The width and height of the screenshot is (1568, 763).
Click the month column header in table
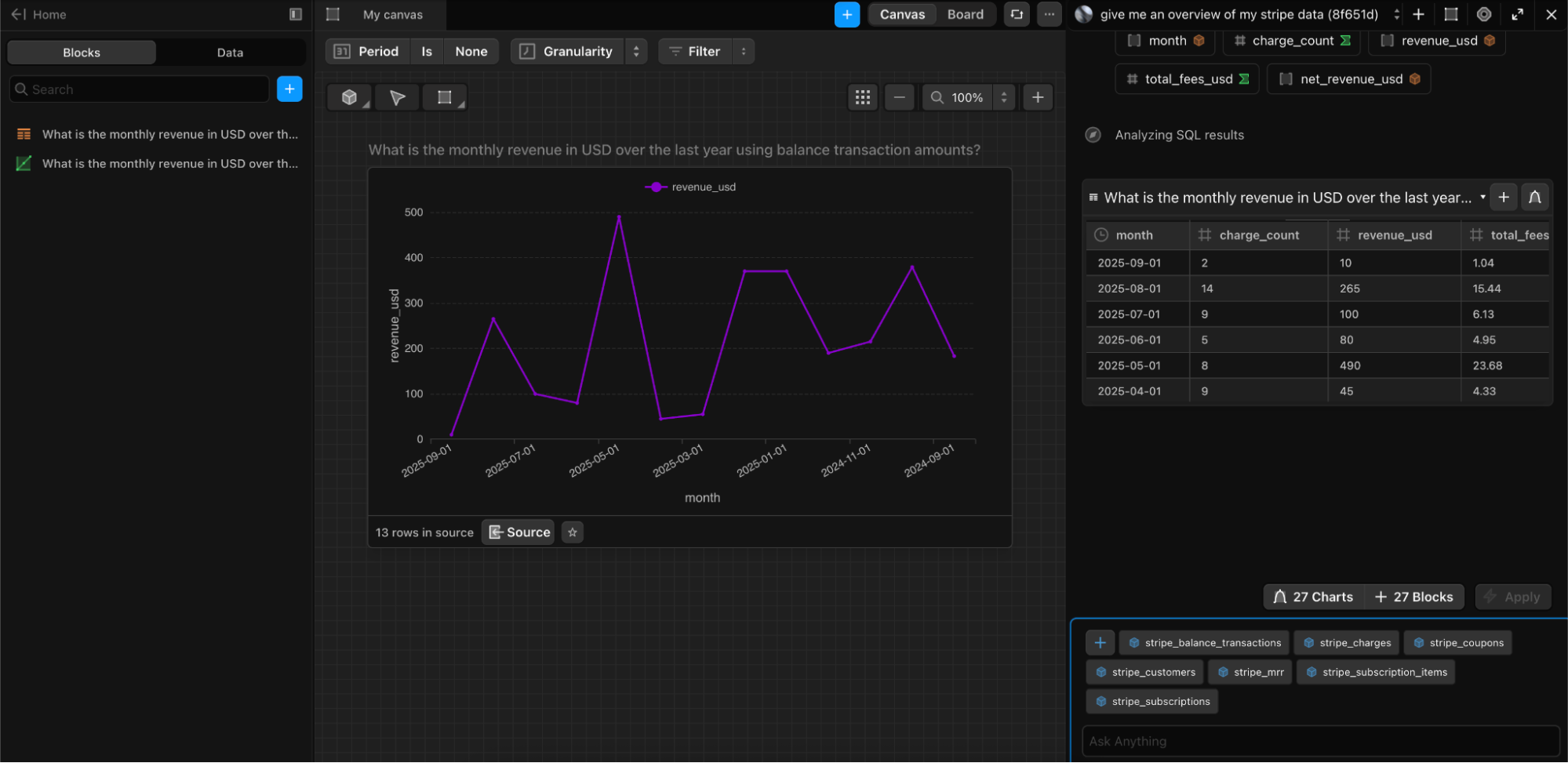(x=1137, y=235)
